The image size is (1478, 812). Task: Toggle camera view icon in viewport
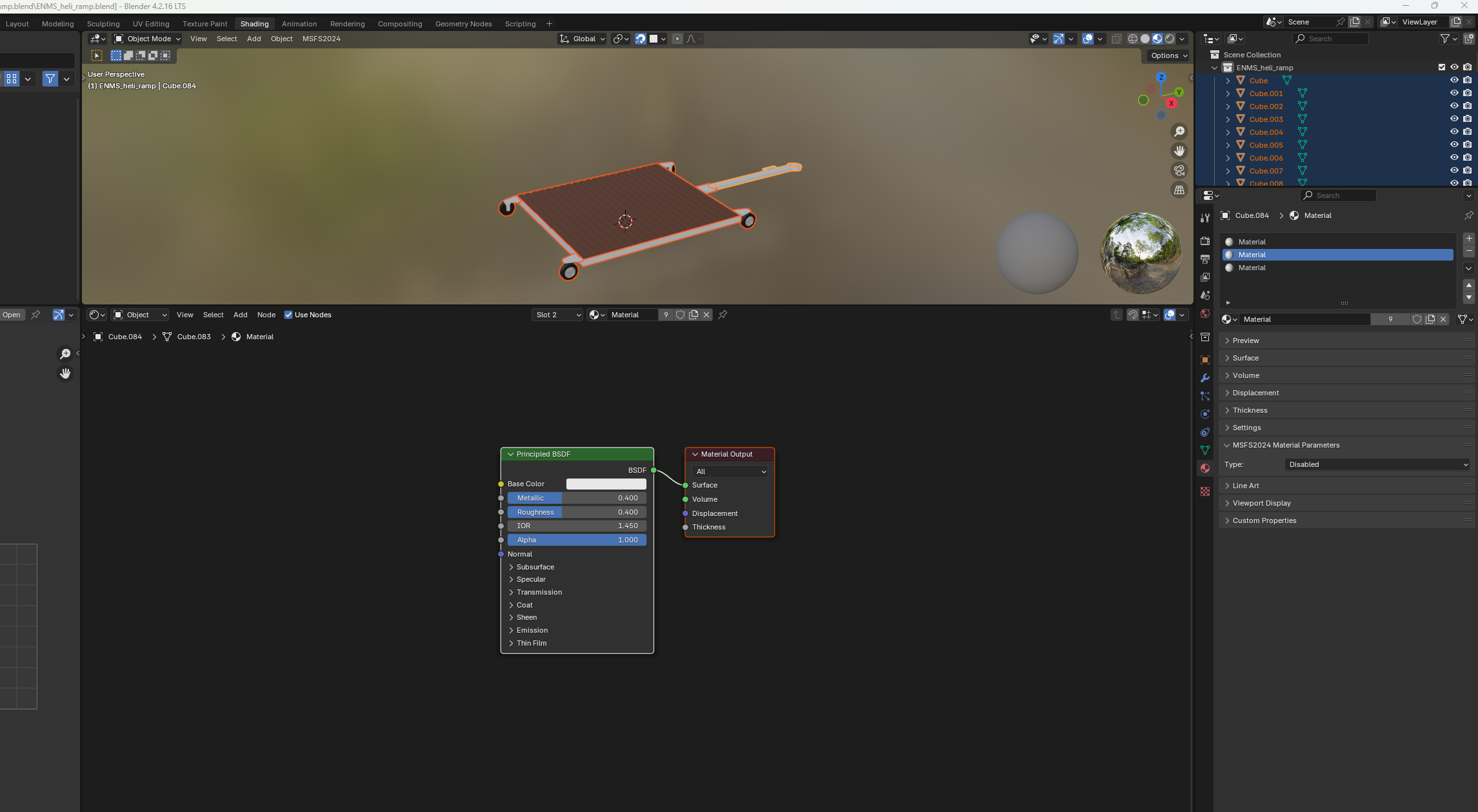(x=1179, y=170)
